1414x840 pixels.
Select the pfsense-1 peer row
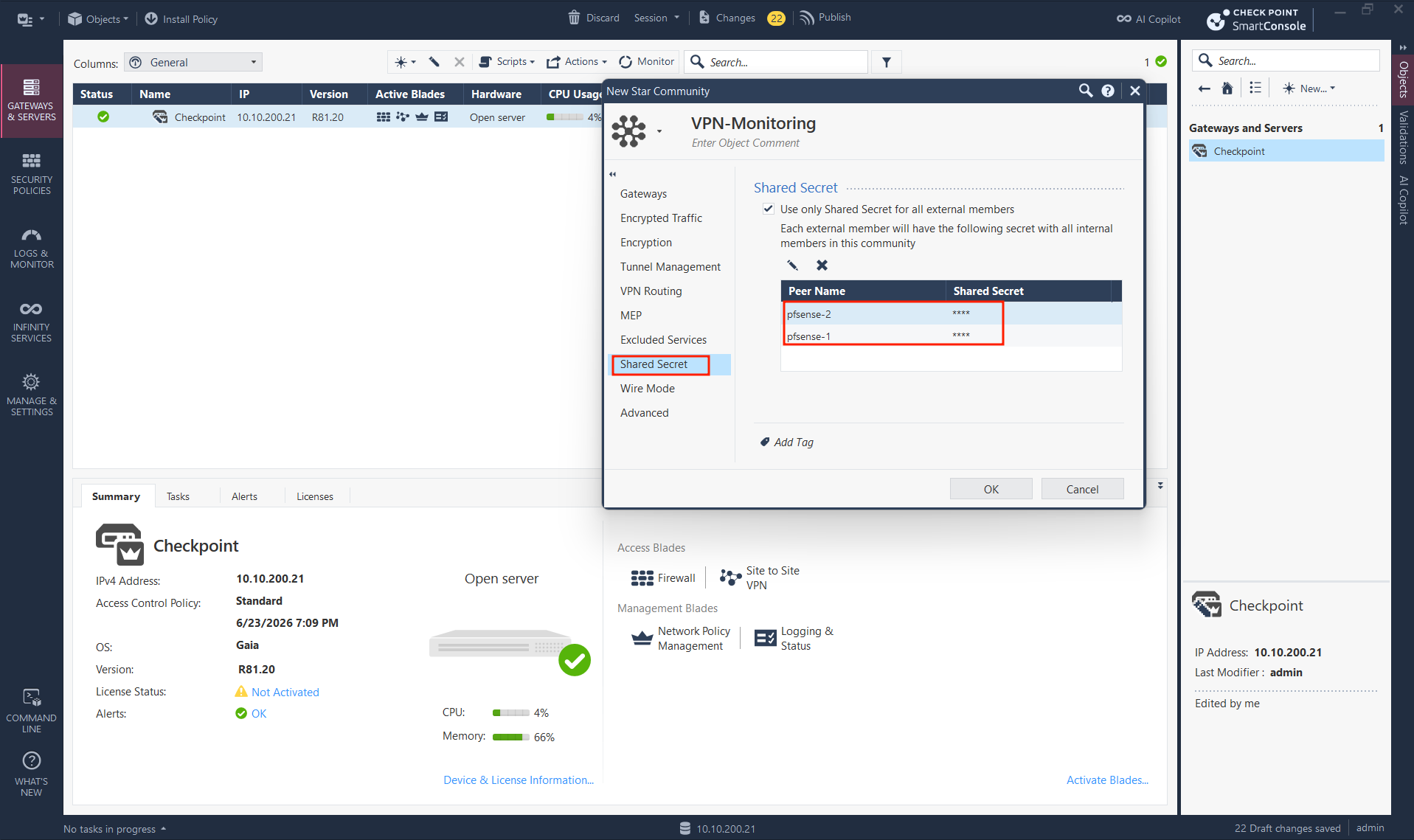[952, 336]
